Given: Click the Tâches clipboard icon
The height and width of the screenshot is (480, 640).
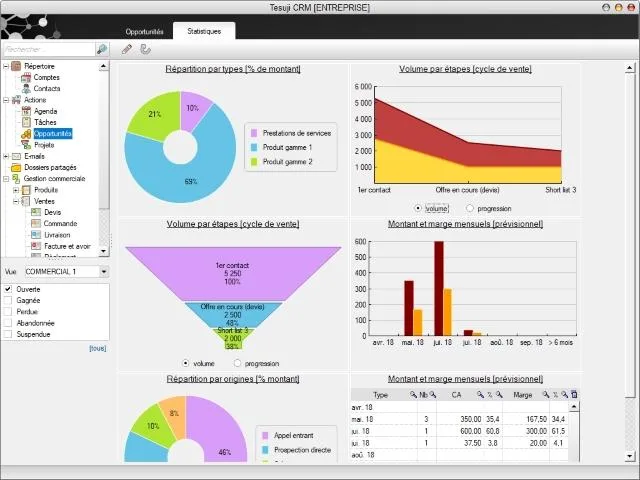Looking at the screenshot, I should click(x=26, y=122).
